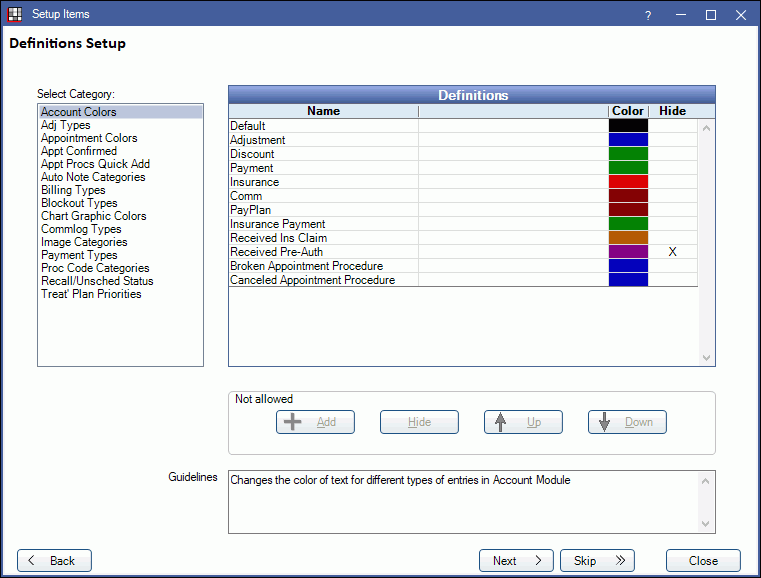
Task: Click the red Insurance color swatch
Action: (628, 182)
